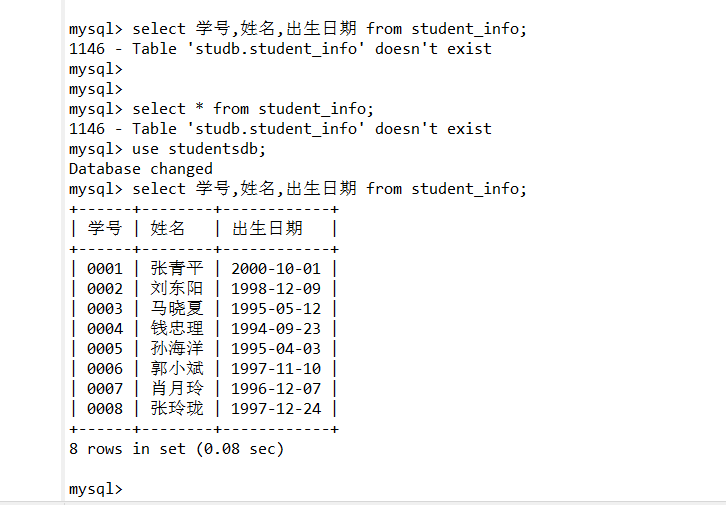Click the birth date 1998-12-09
726x505 pixels.
coord(276,289)
